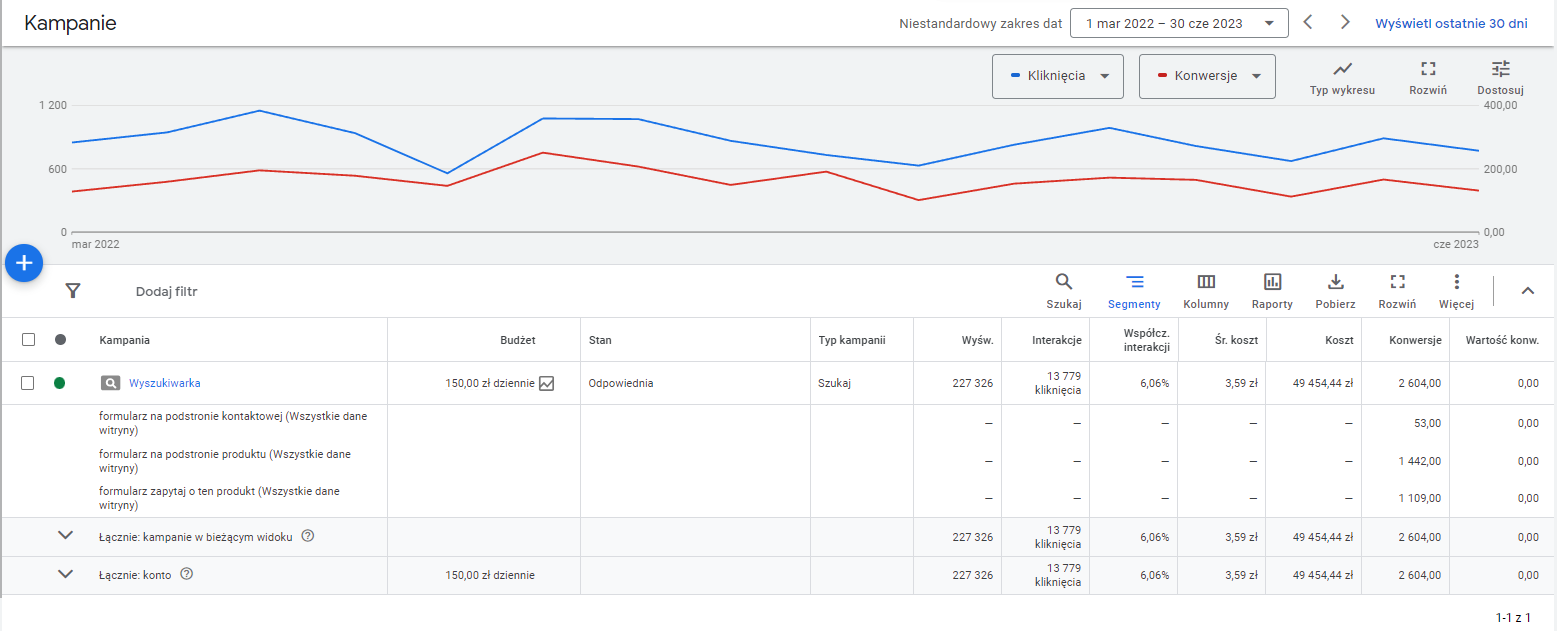
Task: Click the Pobierz download icon
Action: 1335,290
